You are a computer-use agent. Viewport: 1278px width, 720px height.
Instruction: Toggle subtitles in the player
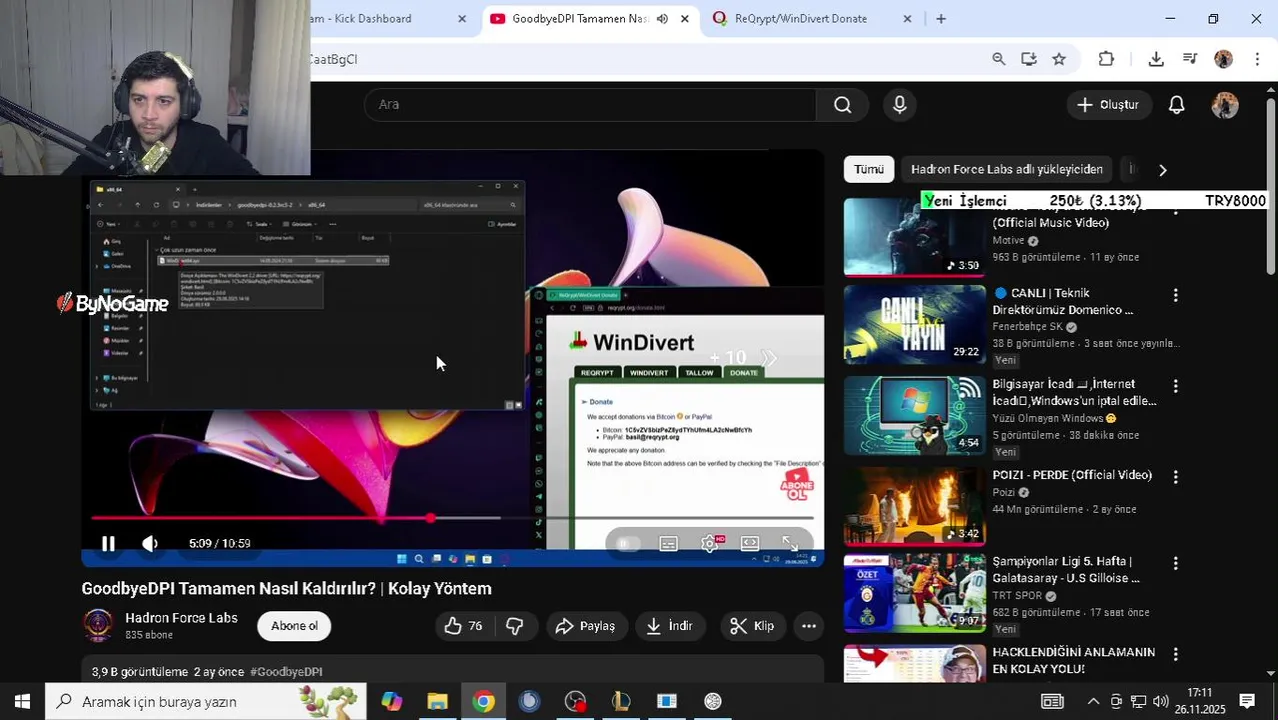point(668,543)
